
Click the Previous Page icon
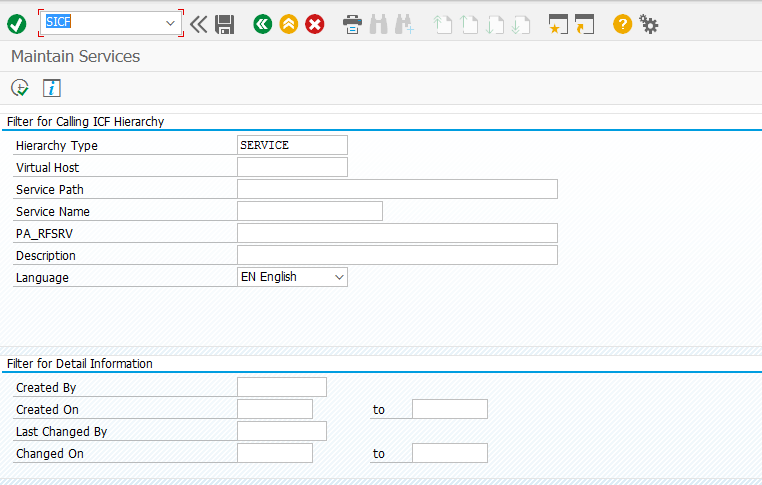(x=468, y=24)
